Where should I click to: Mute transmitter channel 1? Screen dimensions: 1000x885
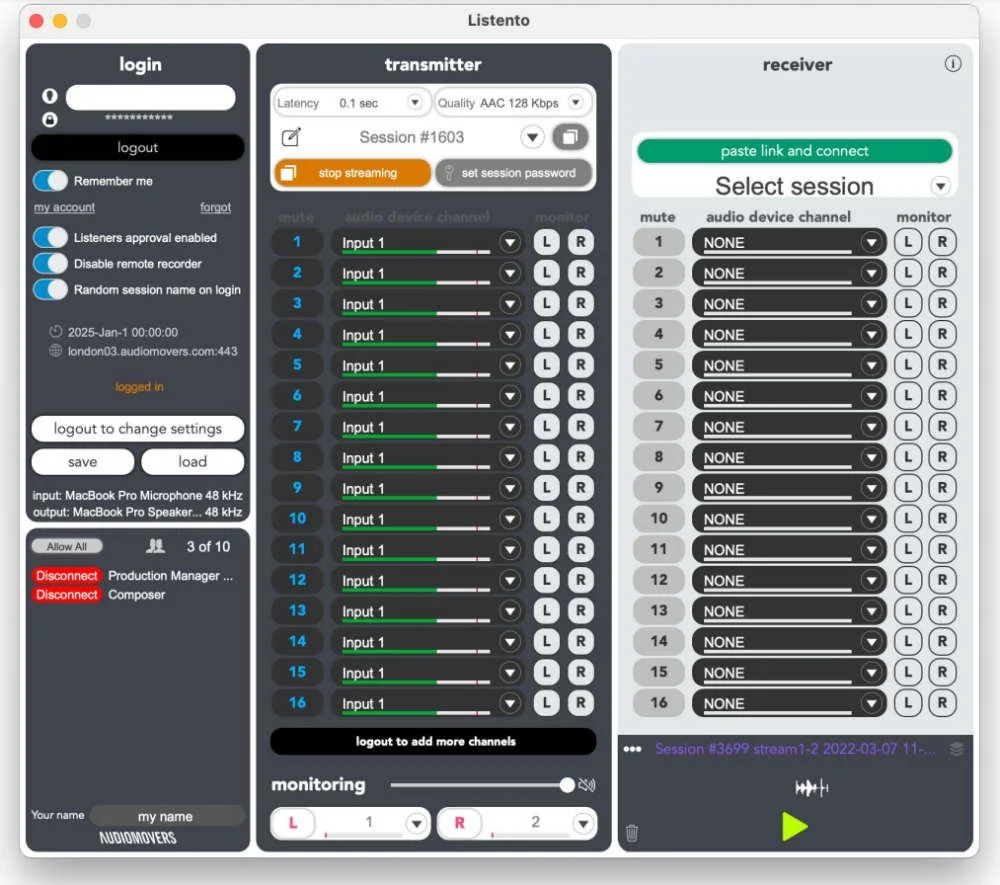click(x=297, y=242)
